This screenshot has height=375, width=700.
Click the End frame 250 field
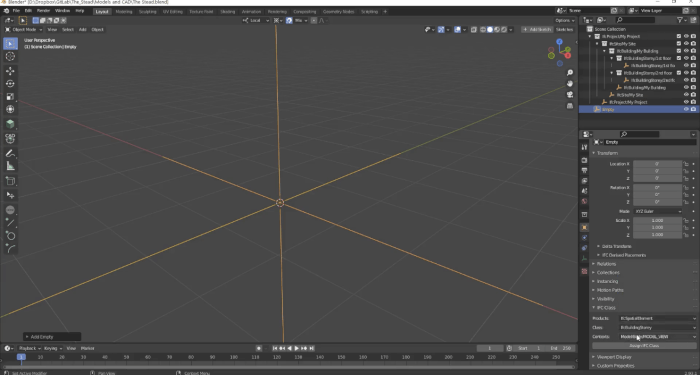click(560, 348)
